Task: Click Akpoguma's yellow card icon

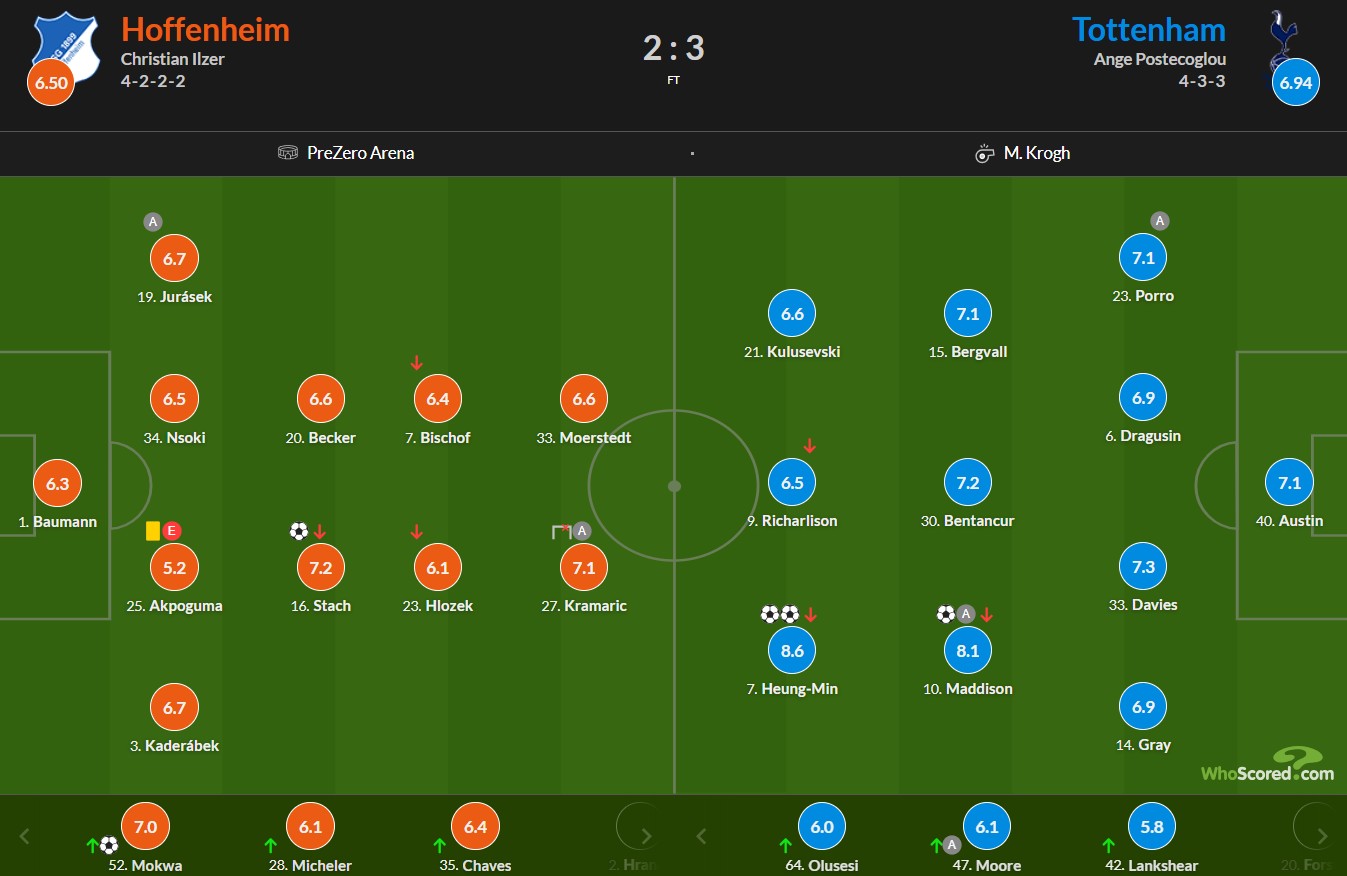Action: (154, 531)
